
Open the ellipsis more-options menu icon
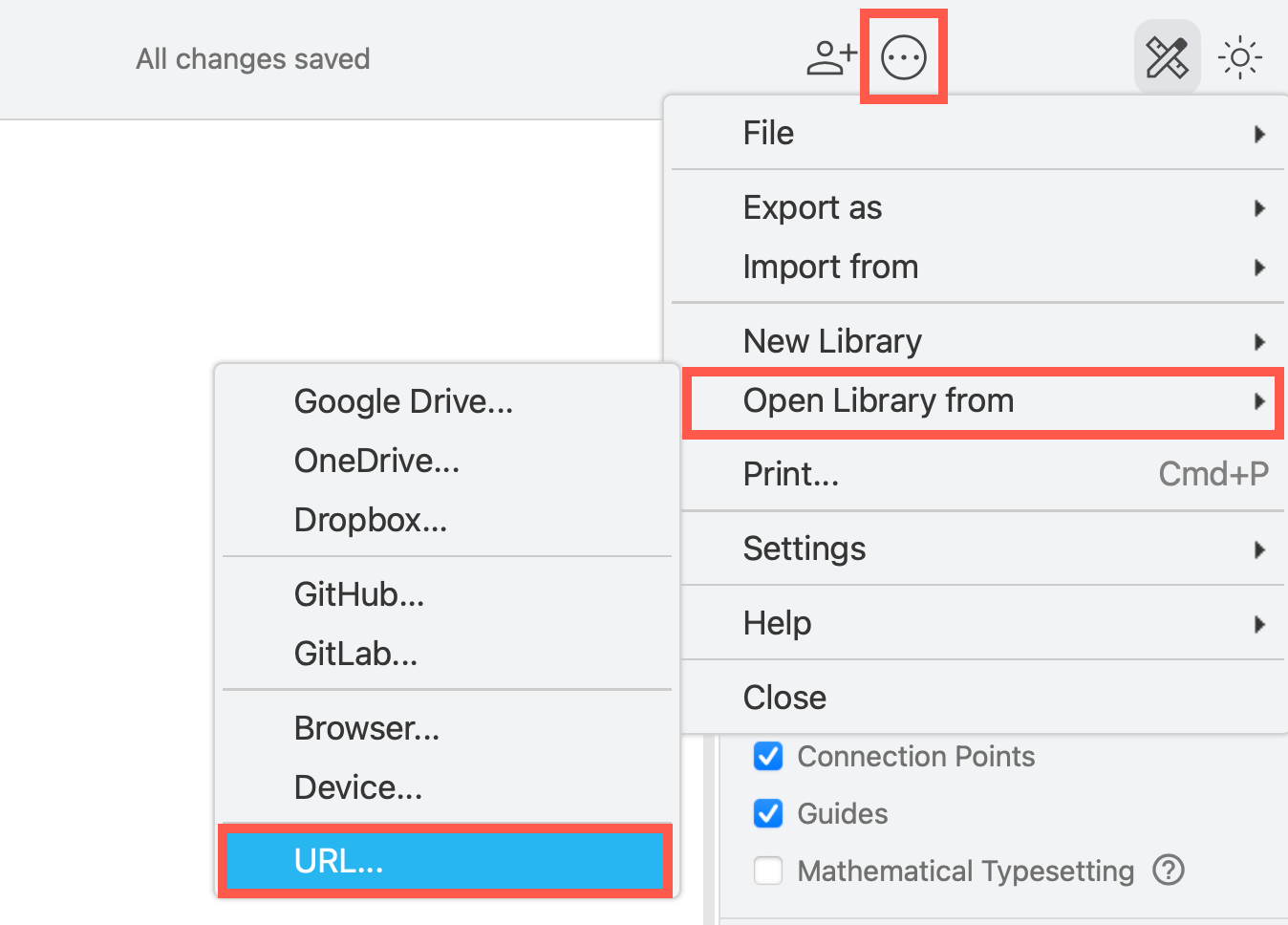[902, 56]
